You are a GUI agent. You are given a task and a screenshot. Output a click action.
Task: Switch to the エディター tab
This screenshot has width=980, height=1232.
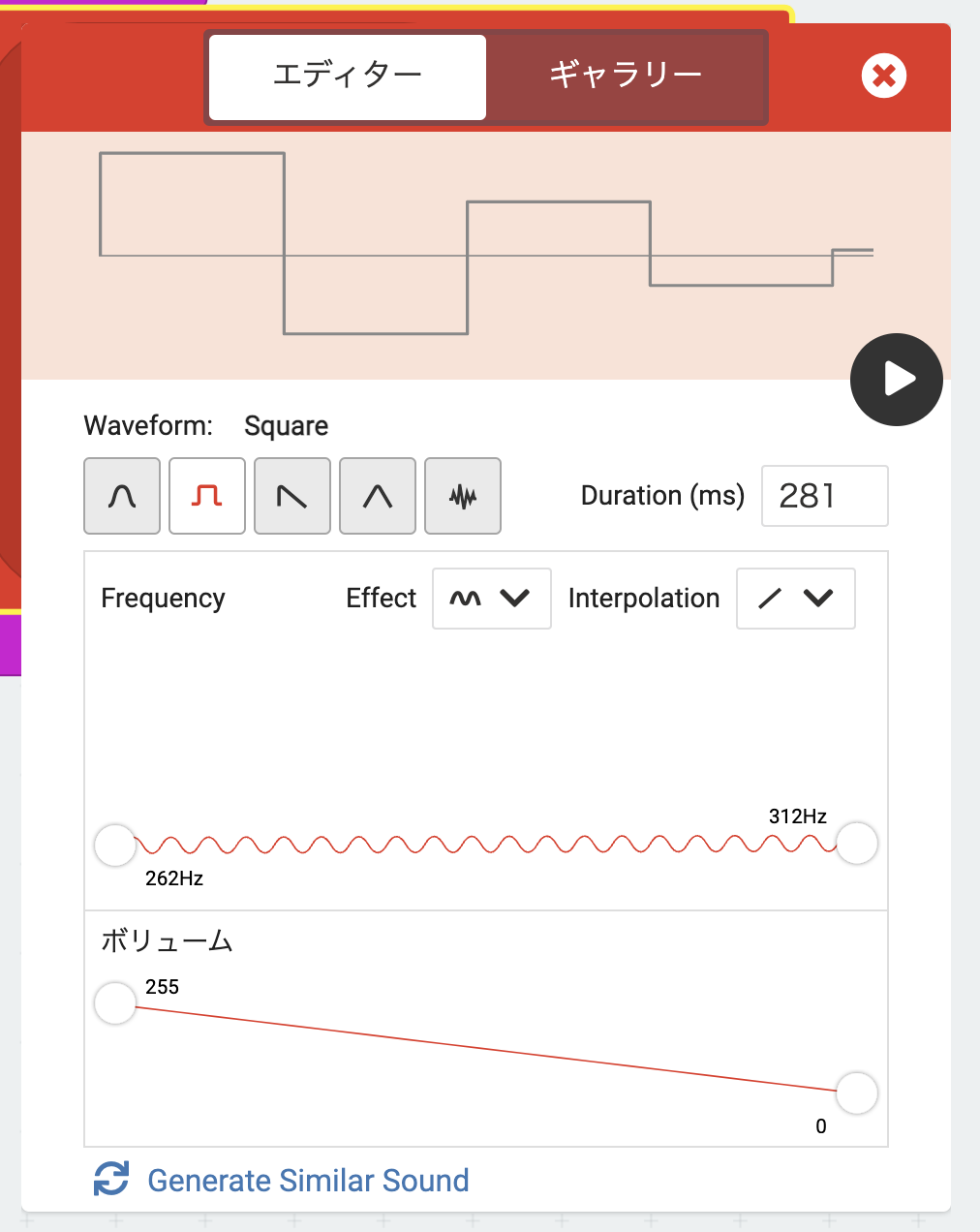[348, 77]
